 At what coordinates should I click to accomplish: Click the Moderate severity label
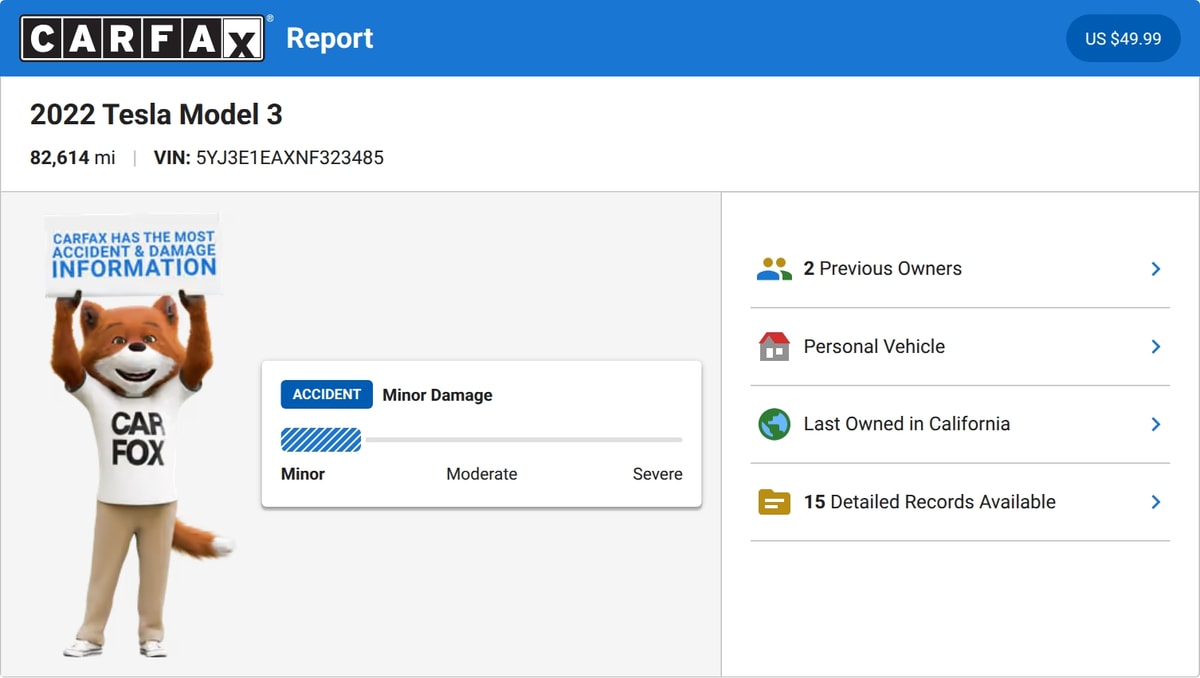(x=482, y=474)
